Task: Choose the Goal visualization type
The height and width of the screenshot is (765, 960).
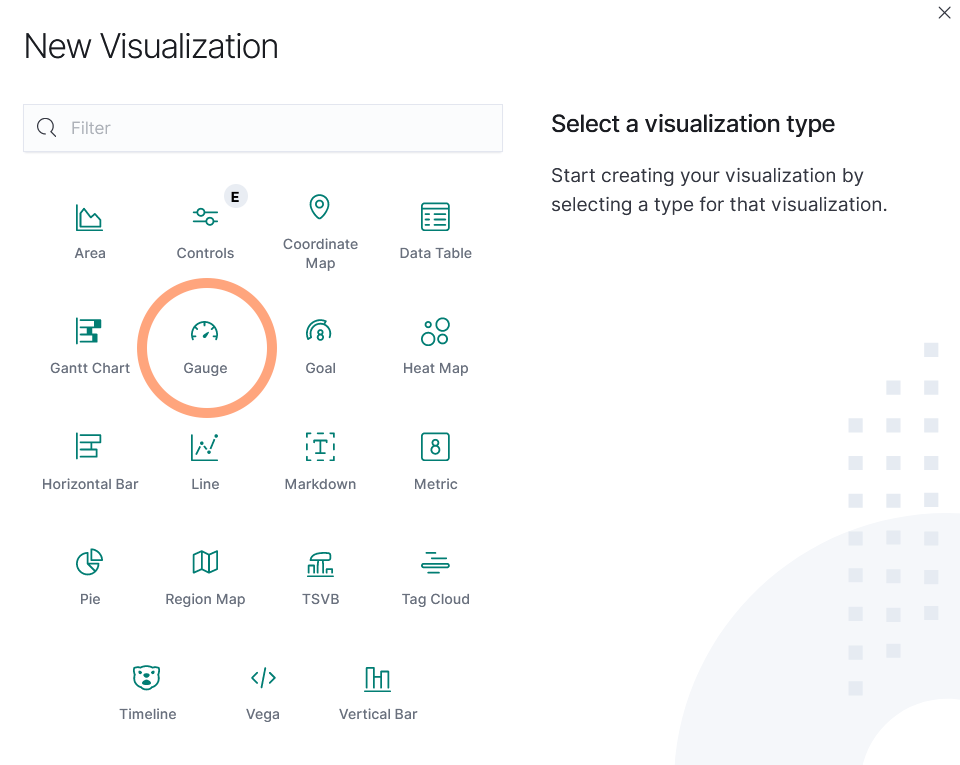Action: 320,332
